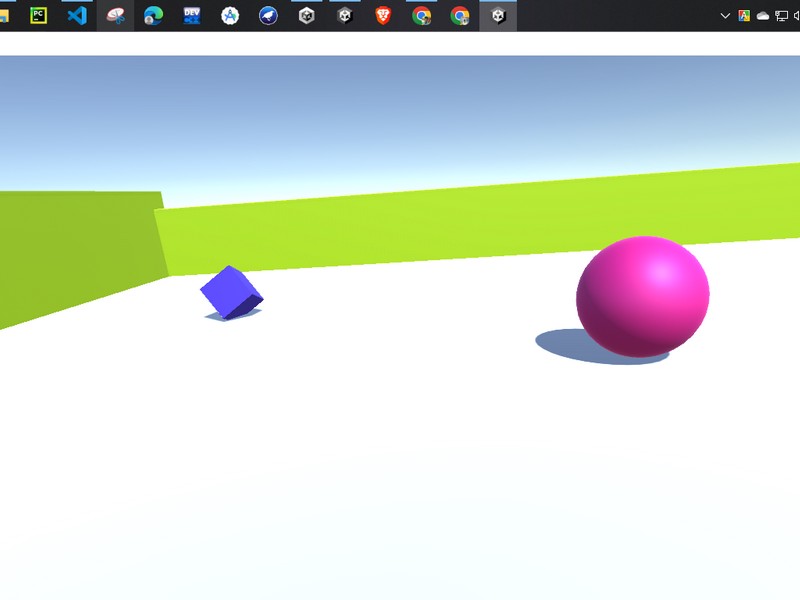This screenshot has height=600, width=800.
Task: Expand hidden icons with the tray chevron
Action: [x=725, y=15]
